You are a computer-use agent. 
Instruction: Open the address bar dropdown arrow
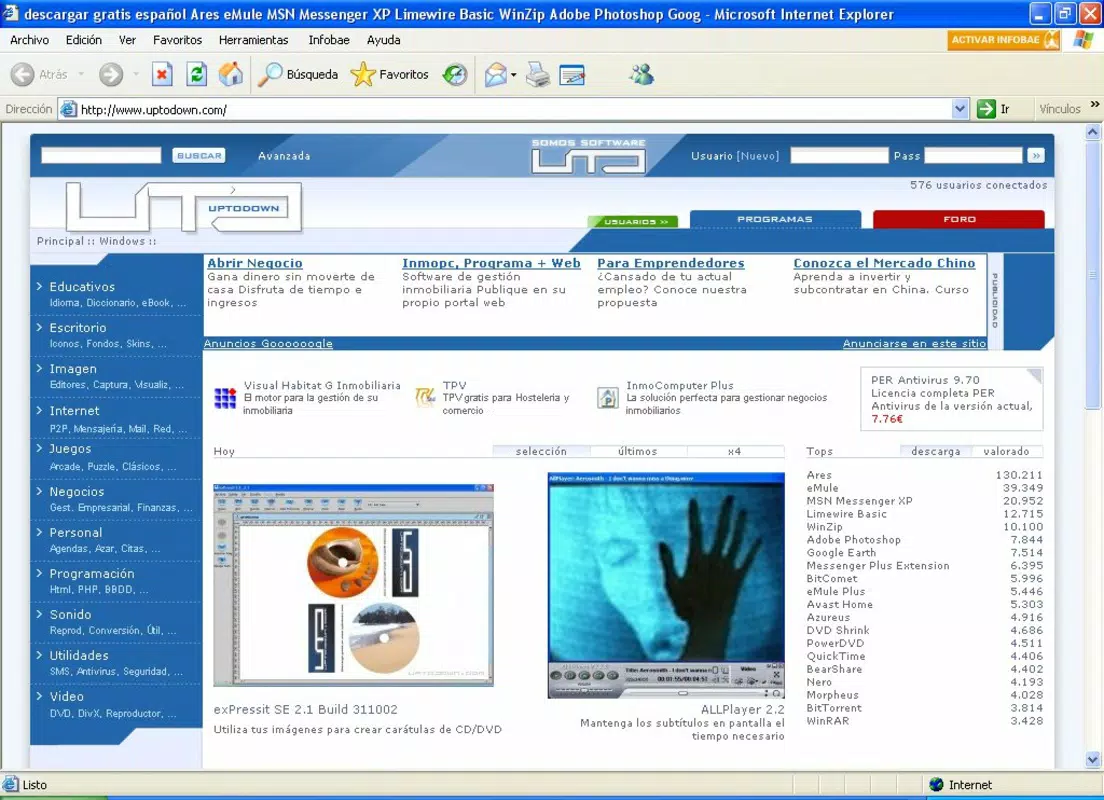coord(959,109)
